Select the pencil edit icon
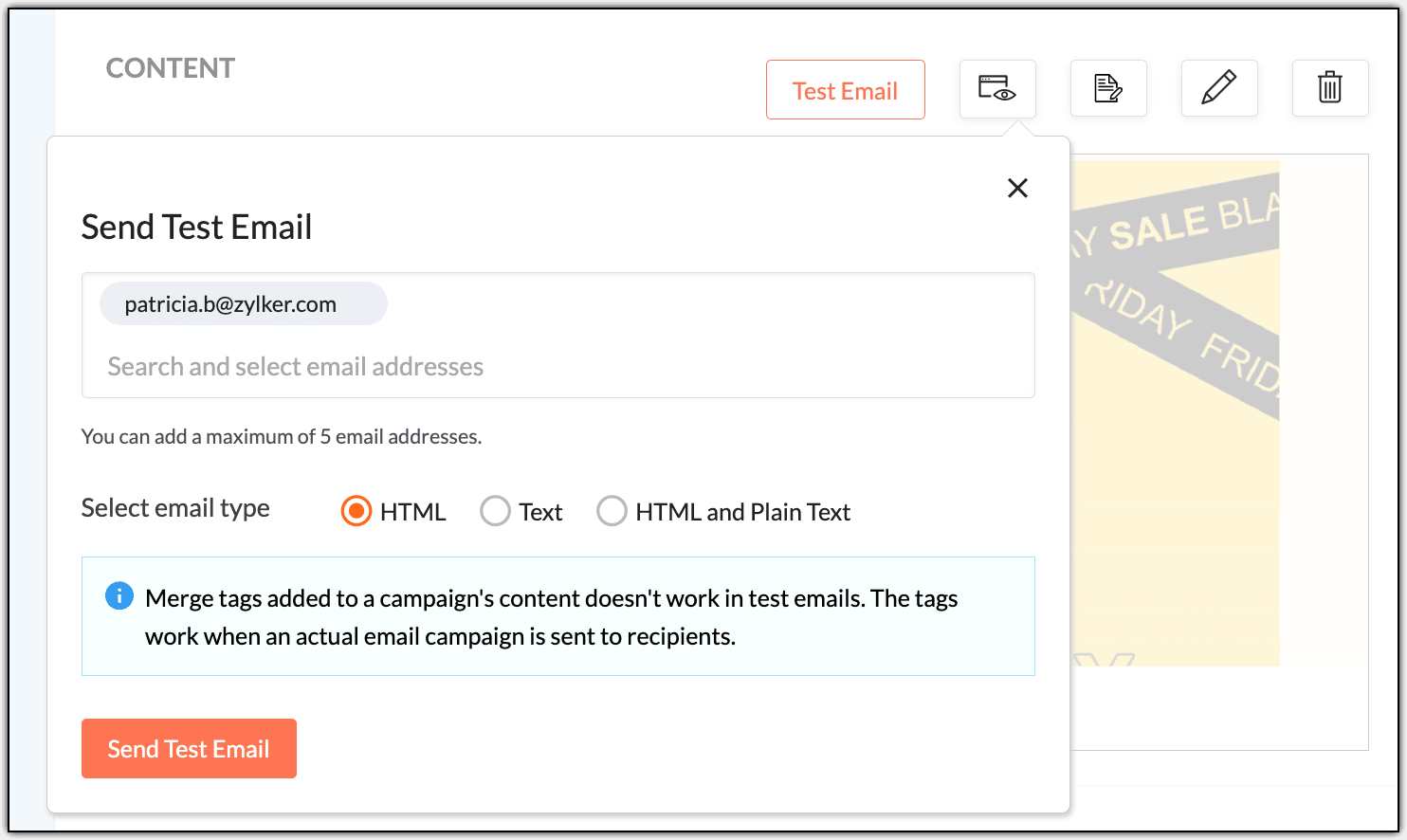Viewport: 1407px width, 840px height. pos(1219,87)
